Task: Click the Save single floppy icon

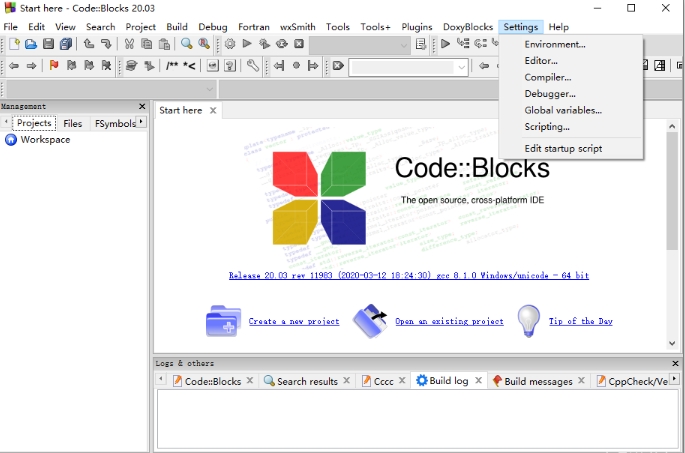Action: (48, 44)
